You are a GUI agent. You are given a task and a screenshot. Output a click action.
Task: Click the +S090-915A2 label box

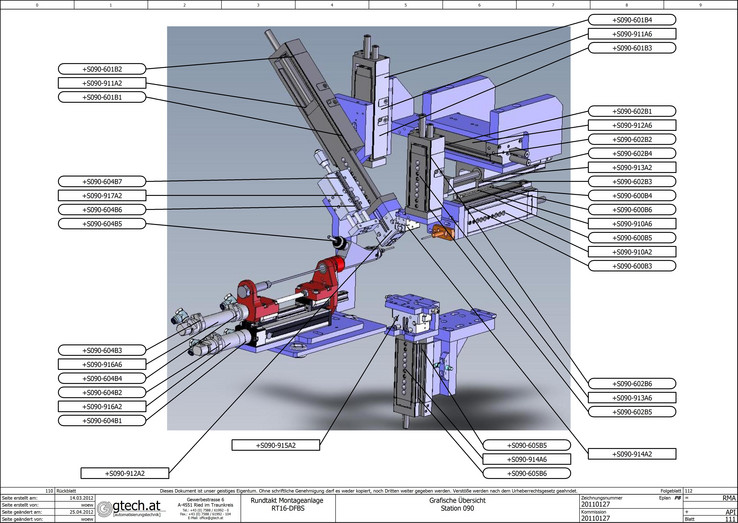click(x=275, y=445)
